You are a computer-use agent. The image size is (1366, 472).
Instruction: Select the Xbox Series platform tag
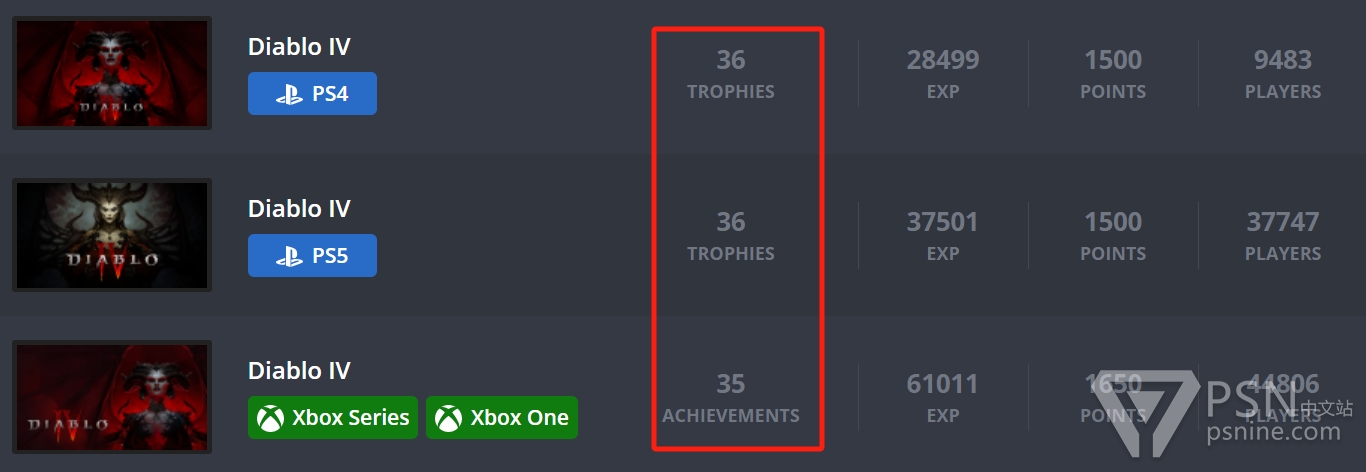[333, 418]
